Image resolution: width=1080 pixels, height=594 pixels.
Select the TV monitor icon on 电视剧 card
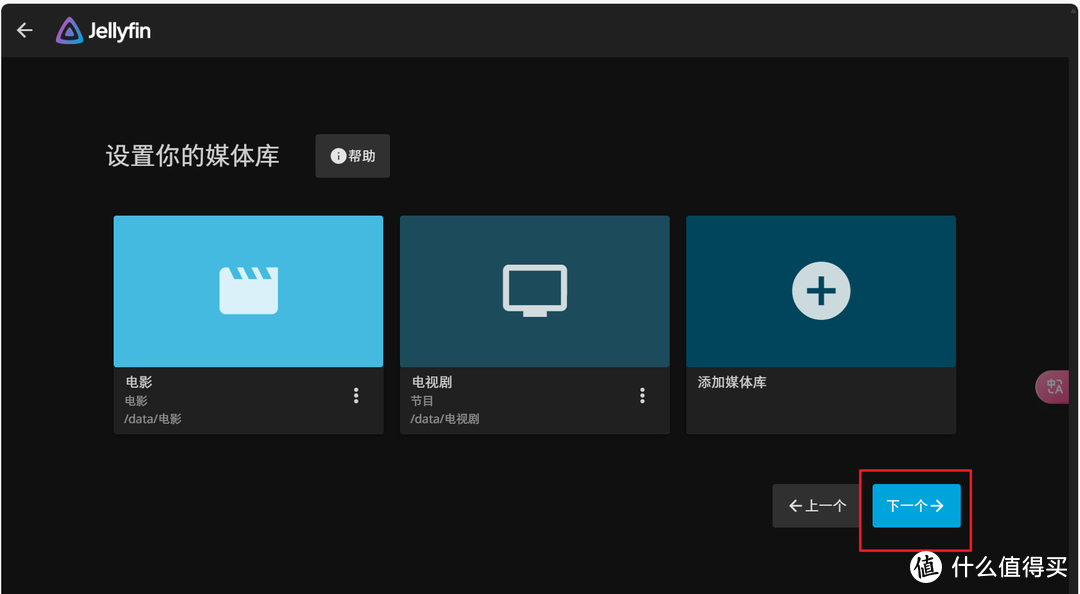(x=534, y=290)
